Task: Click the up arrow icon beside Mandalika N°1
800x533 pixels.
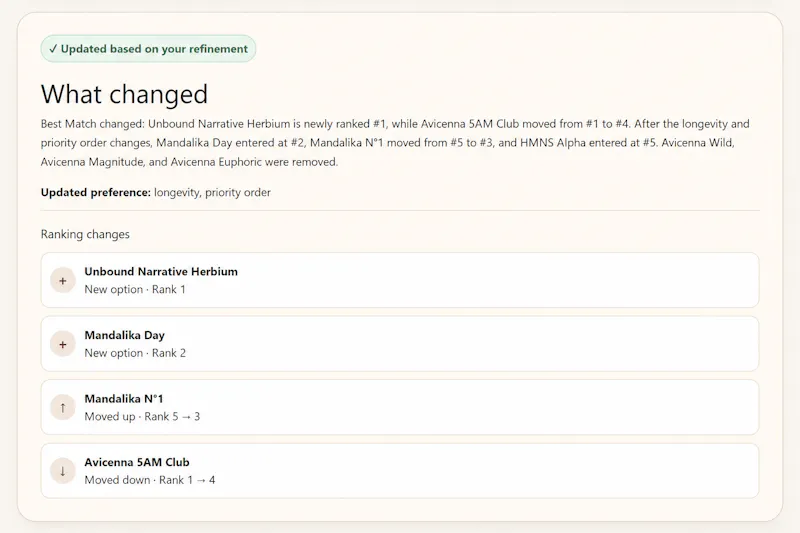Action: point(63,408)
